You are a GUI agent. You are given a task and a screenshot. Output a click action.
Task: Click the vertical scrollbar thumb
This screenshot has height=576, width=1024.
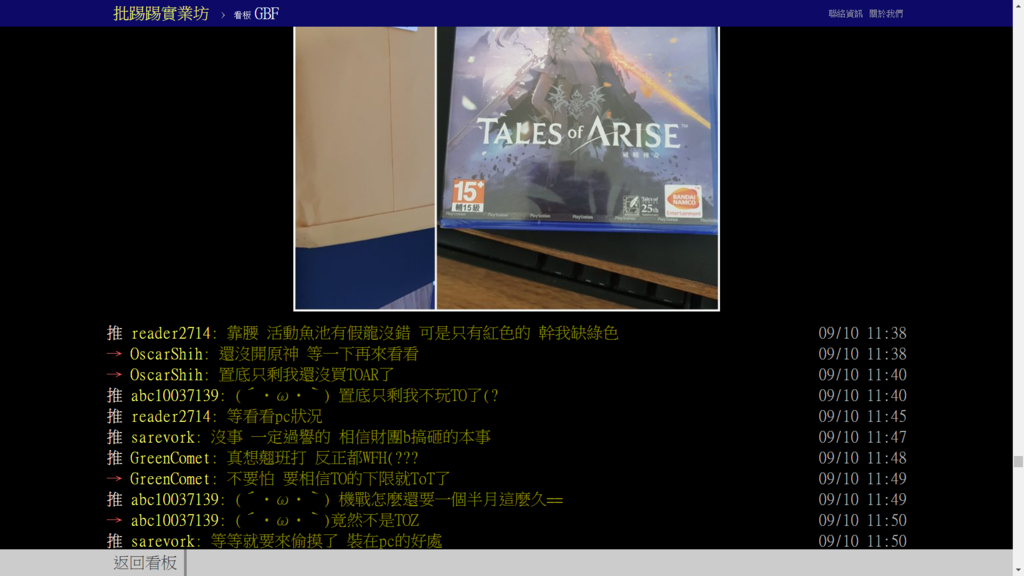[1018, 461]
